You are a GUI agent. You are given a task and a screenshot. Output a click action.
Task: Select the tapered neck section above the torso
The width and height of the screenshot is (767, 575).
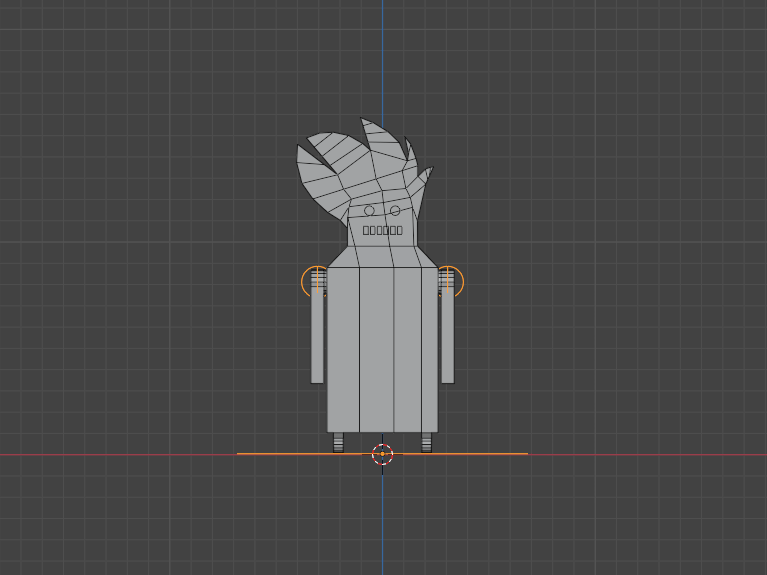click(382, 256)
